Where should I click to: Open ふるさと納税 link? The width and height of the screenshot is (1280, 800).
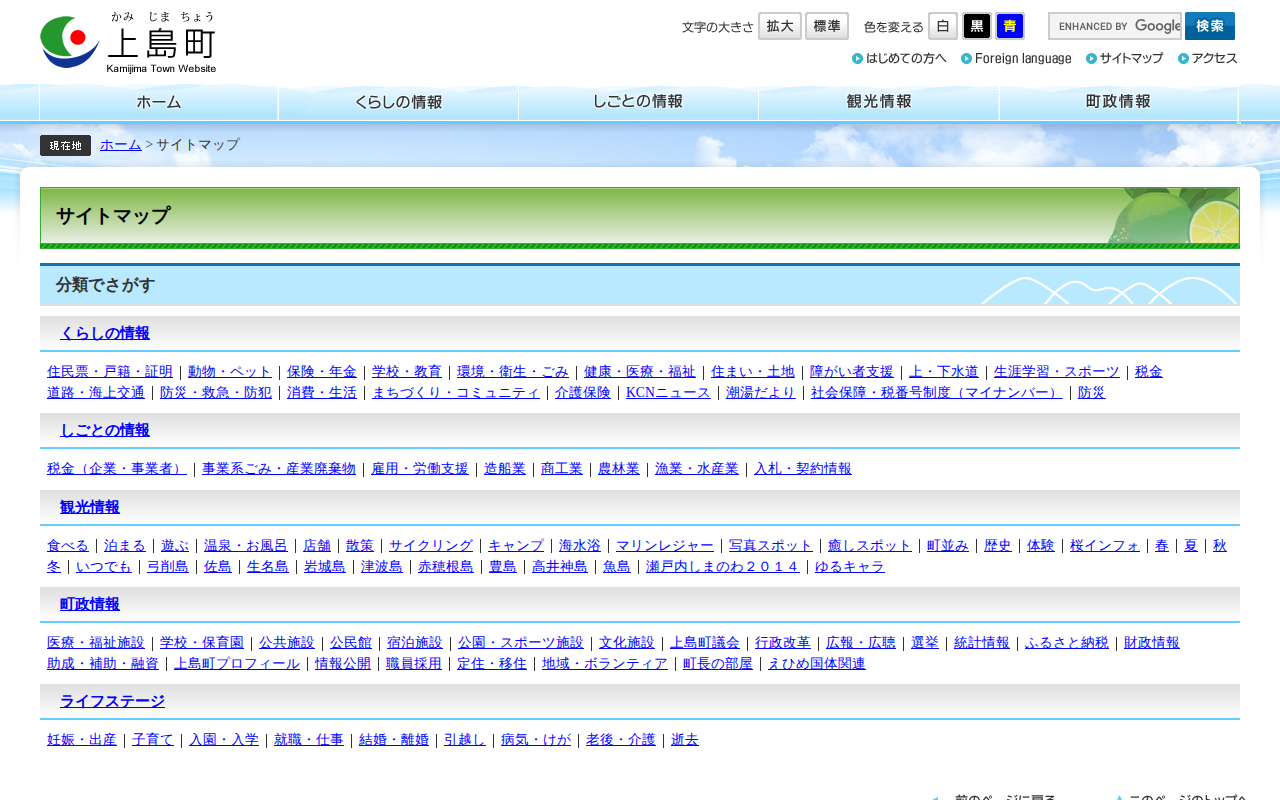pyautogui.click(x=1067, y=643)
